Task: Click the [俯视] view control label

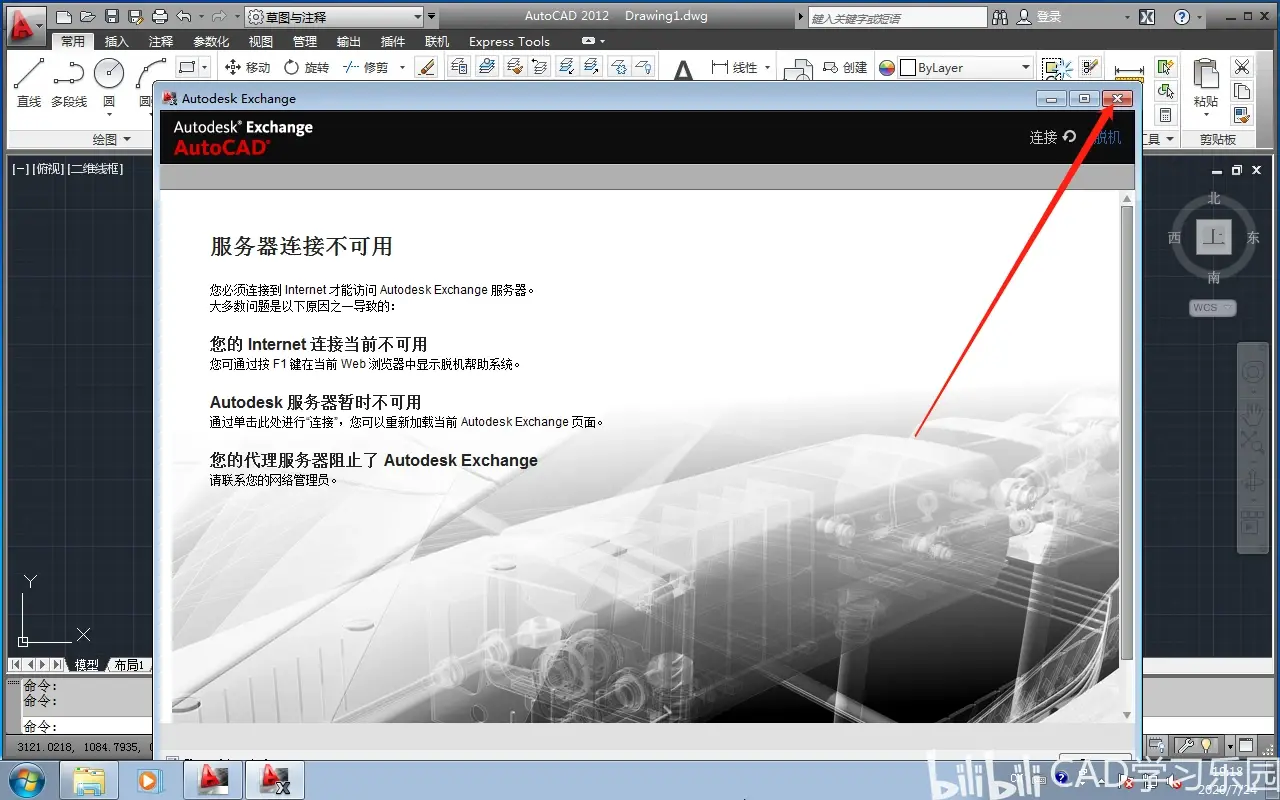Action: click(x=49, y=169)
